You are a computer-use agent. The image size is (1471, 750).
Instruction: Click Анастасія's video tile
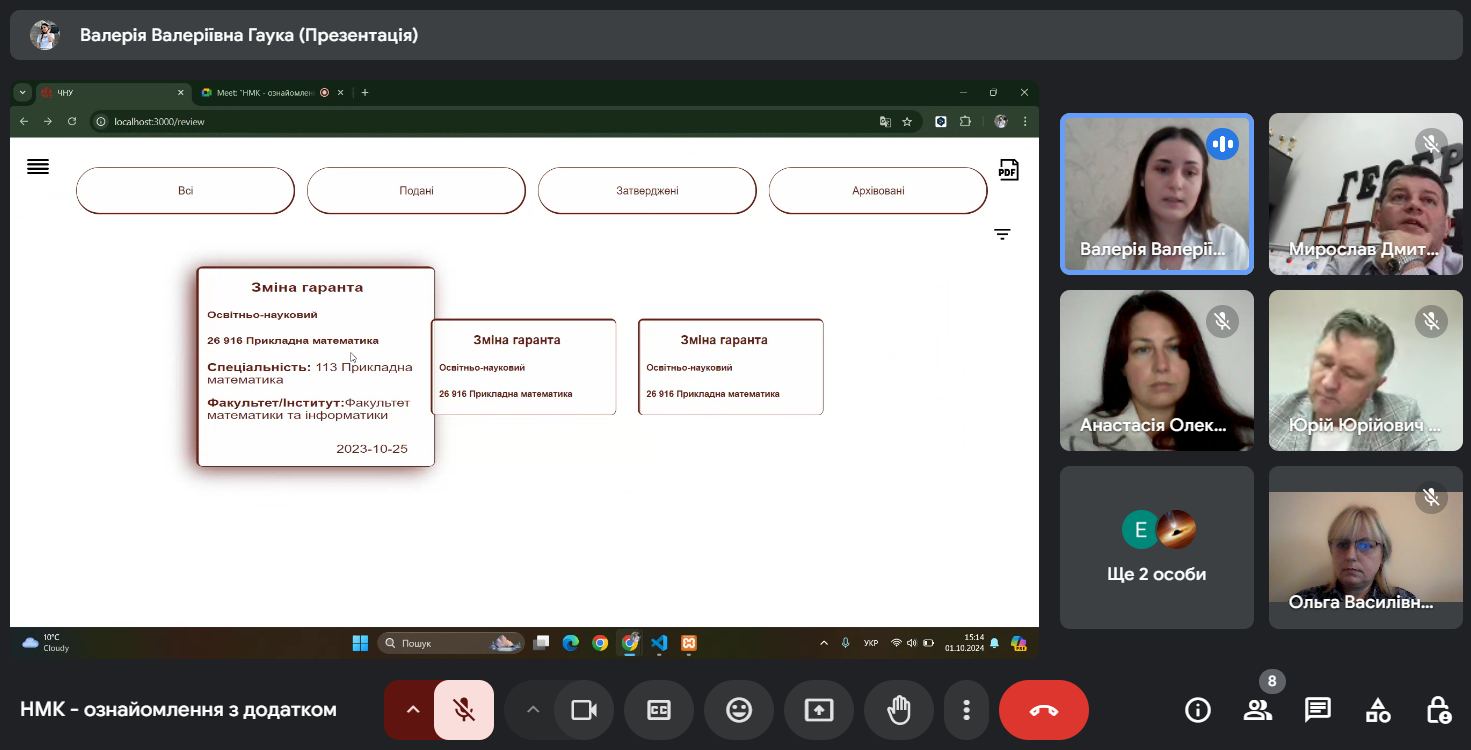point(1157,370)
